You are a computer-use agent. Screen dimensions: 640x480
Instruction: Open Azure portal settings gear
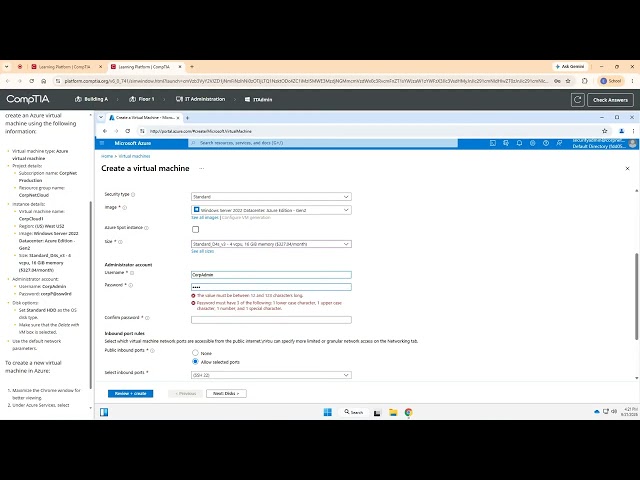tap(533, 143)
